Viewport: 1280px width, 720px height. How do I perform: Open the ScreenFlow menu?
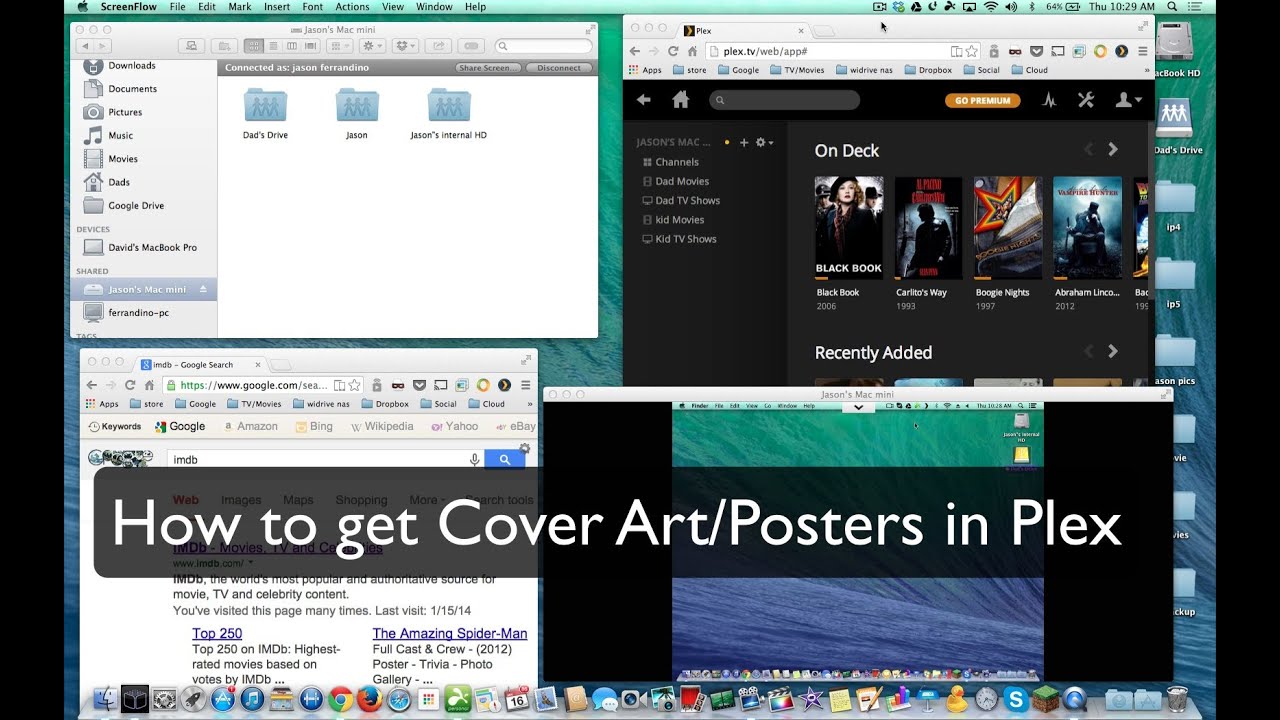(129, 7)
